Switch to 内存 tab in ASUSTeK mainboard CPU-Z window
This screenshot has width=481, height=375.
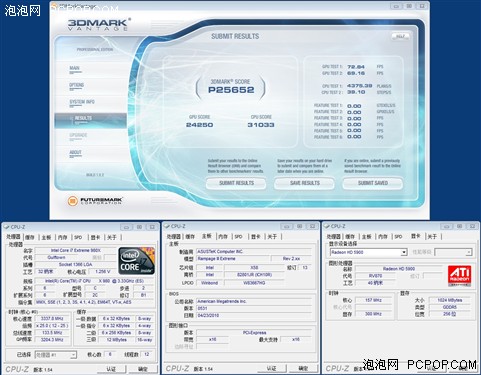223,237
